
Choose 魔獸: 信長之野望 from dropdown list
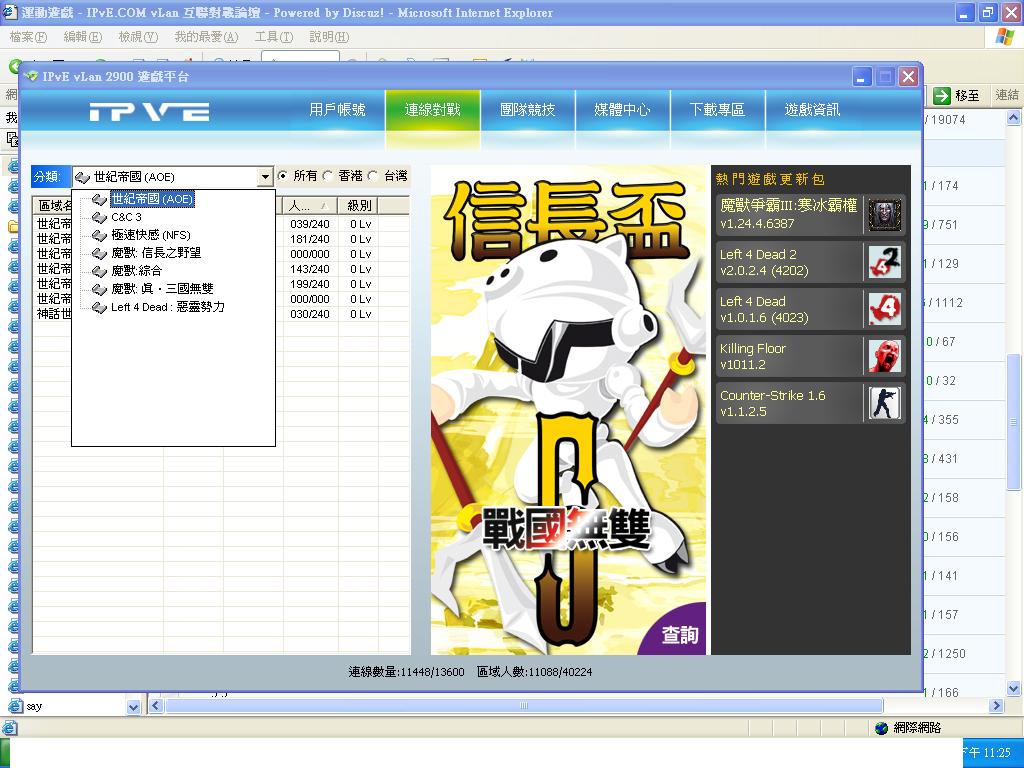pos(156,253)
